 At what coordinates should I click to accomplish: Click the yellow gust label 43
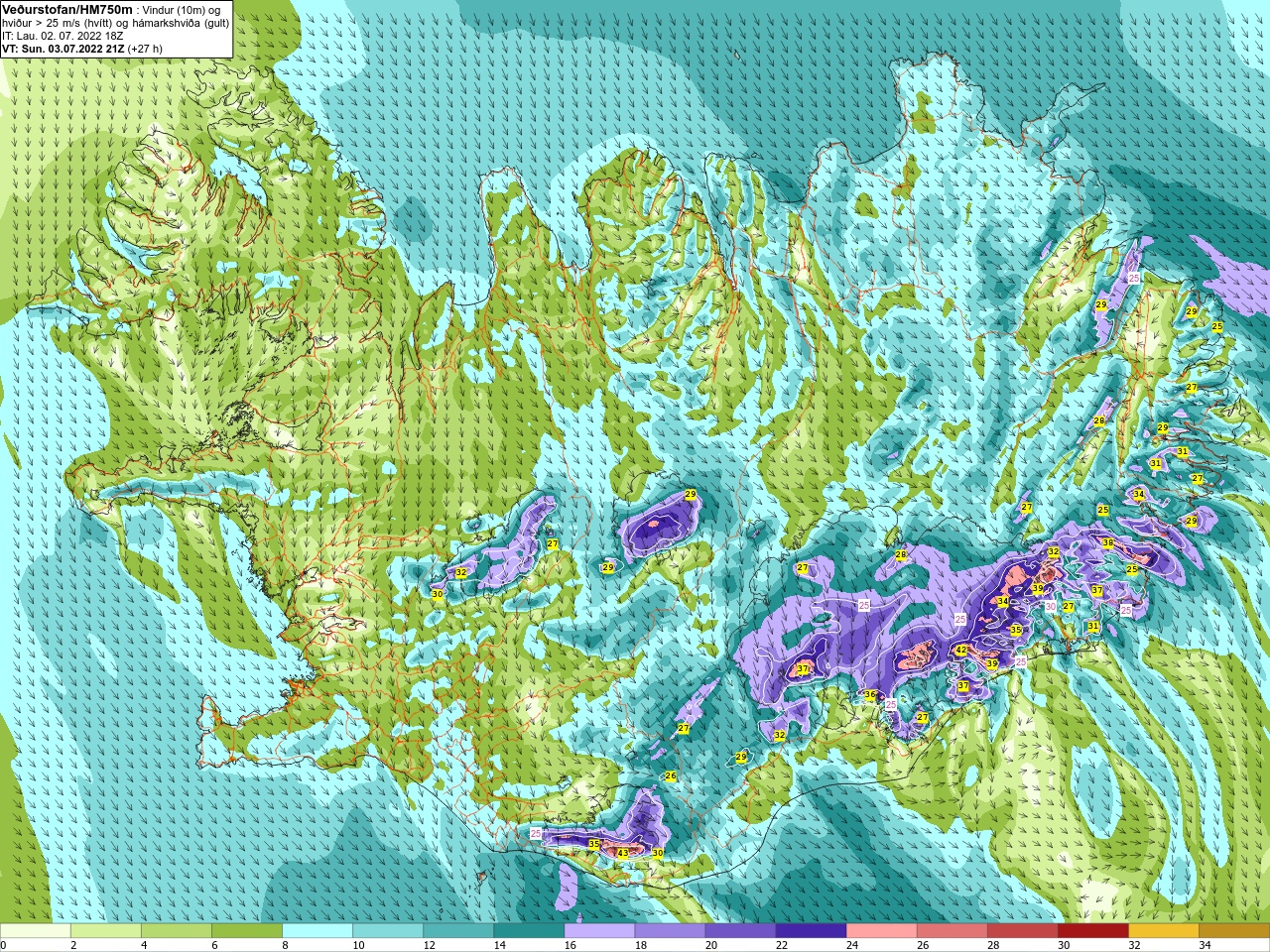[x=623, y=853]
